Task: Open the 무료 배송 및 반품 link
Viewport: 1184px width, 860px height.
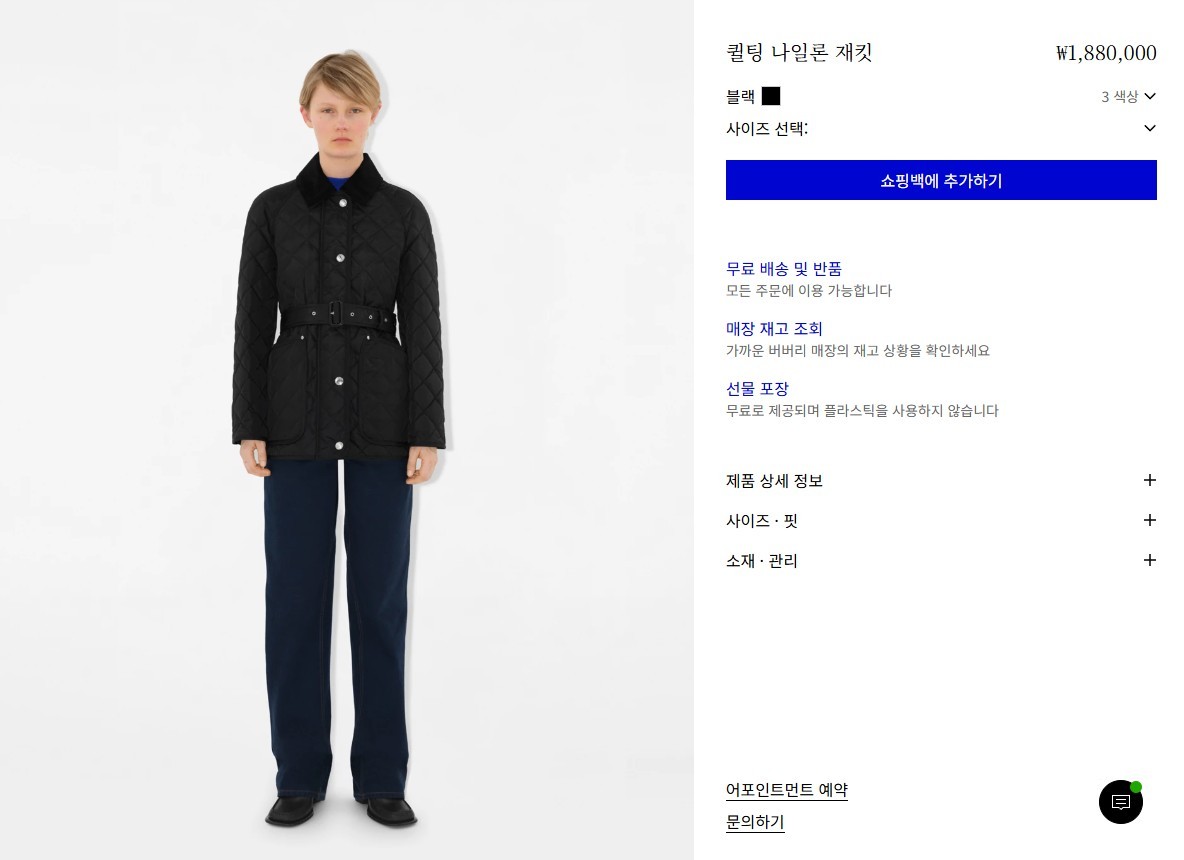Action: click(784, 269)
